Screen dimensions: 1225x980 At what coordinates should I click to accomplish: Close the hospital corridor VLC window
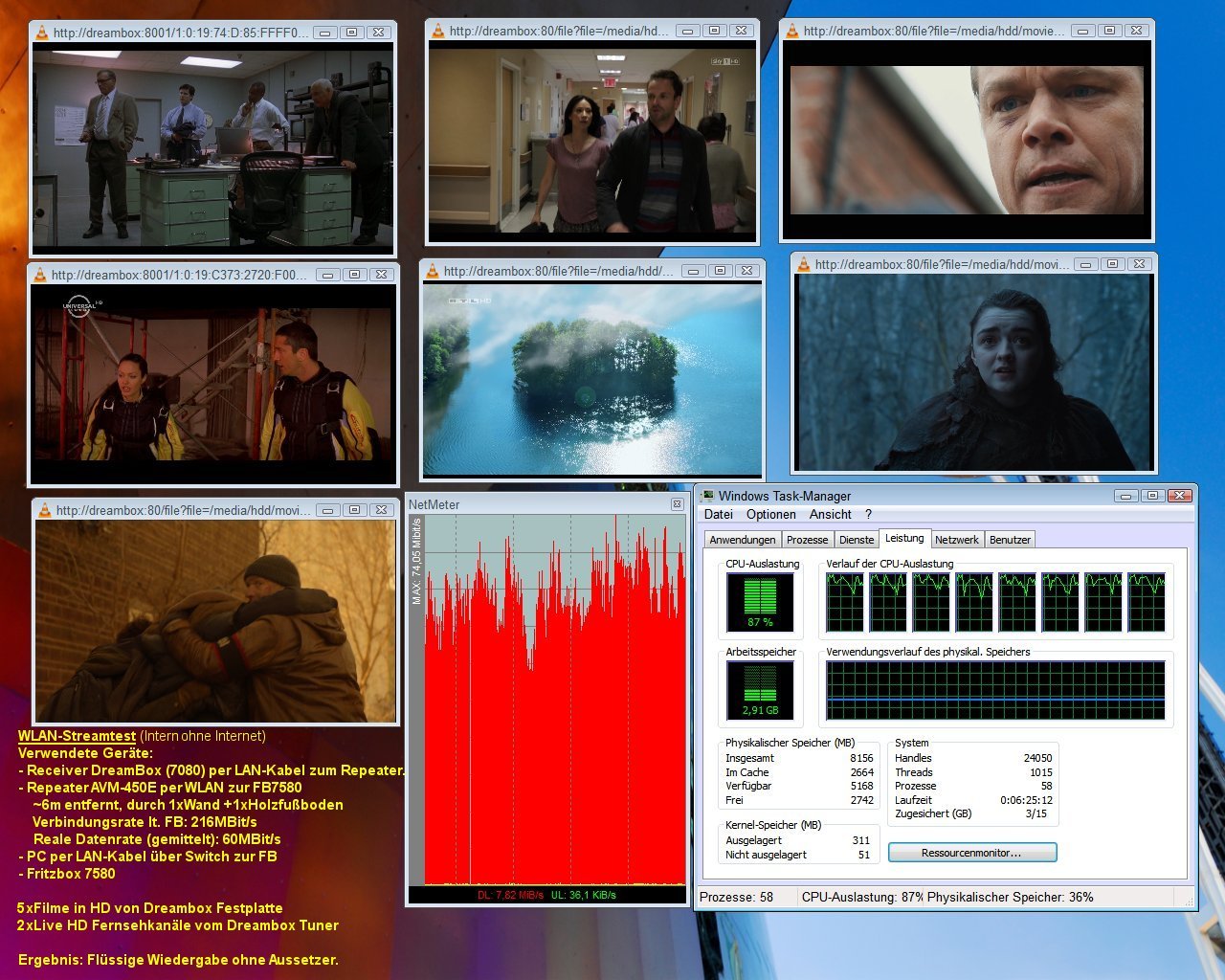(x=741, y=31)
